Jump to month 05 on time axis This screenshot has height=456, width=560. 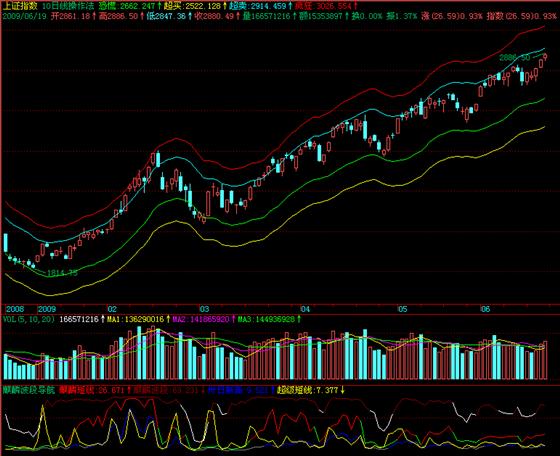[402, 309]
